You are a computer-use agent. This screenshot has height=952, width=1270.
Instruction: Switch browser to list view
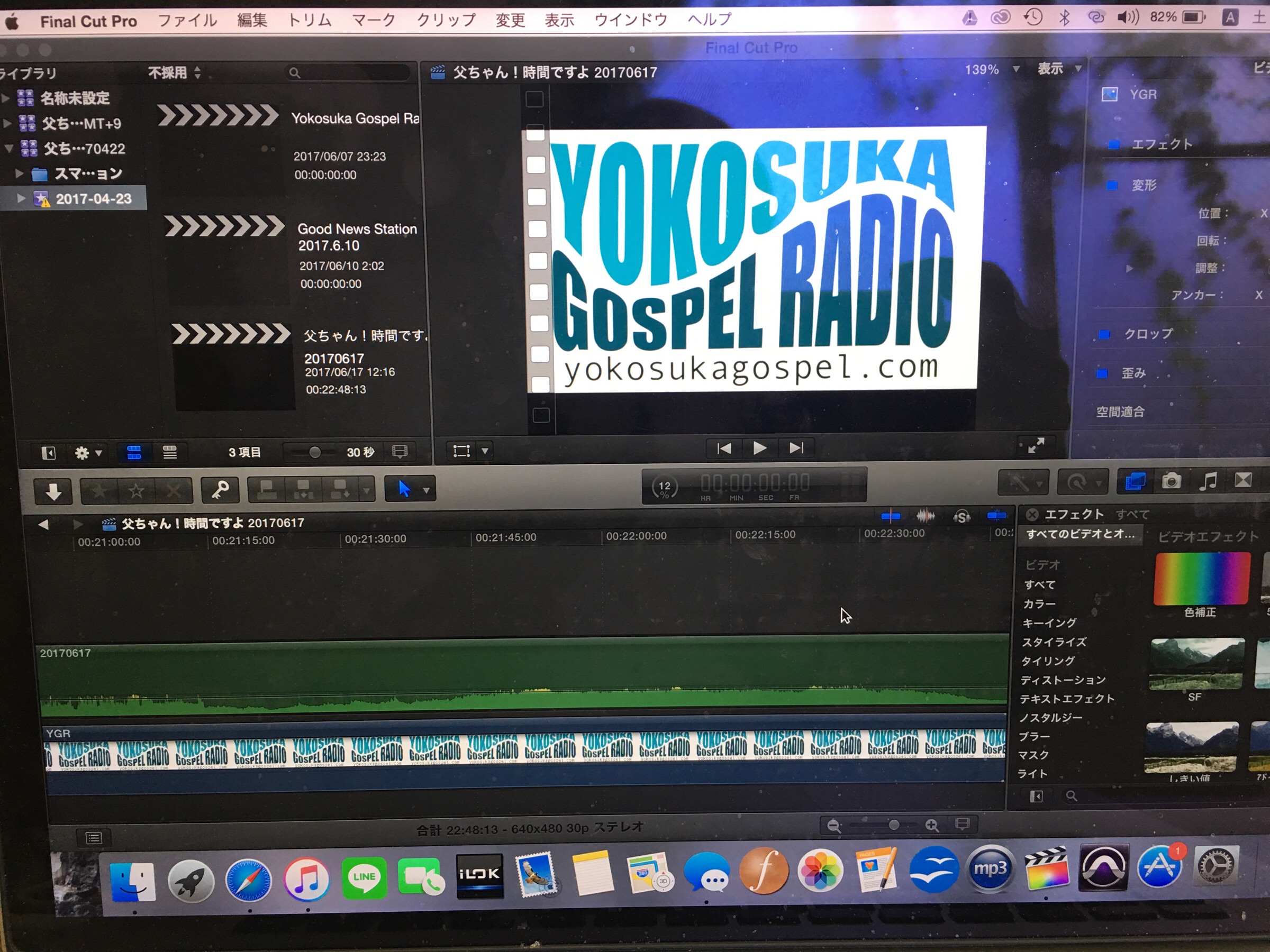tap(169, 453)
